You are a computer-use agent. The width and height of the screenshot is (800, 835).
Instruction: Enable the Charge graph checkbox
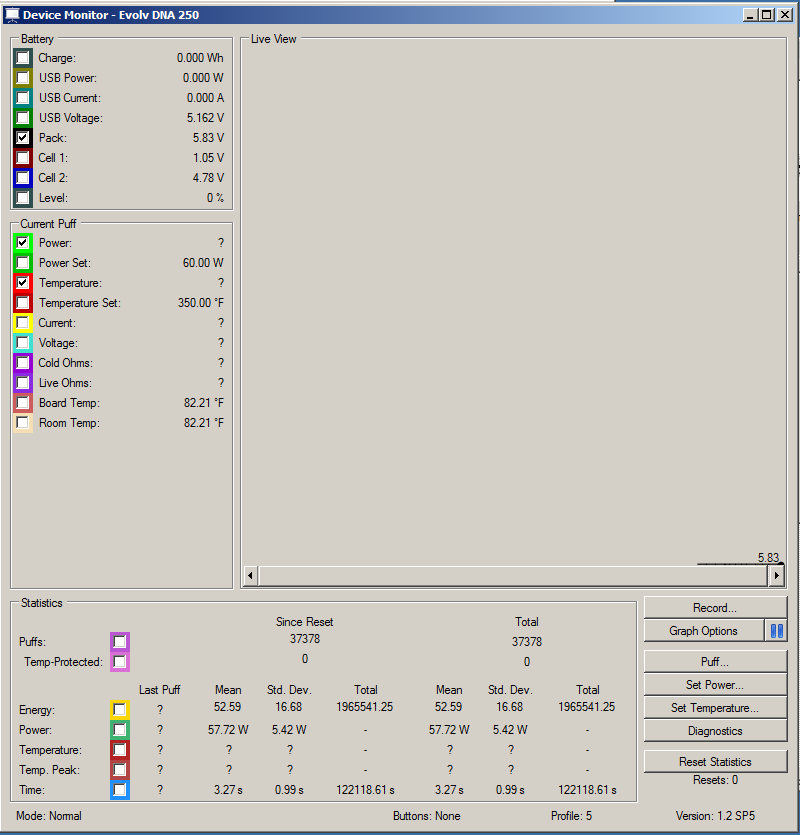(23, 58)
